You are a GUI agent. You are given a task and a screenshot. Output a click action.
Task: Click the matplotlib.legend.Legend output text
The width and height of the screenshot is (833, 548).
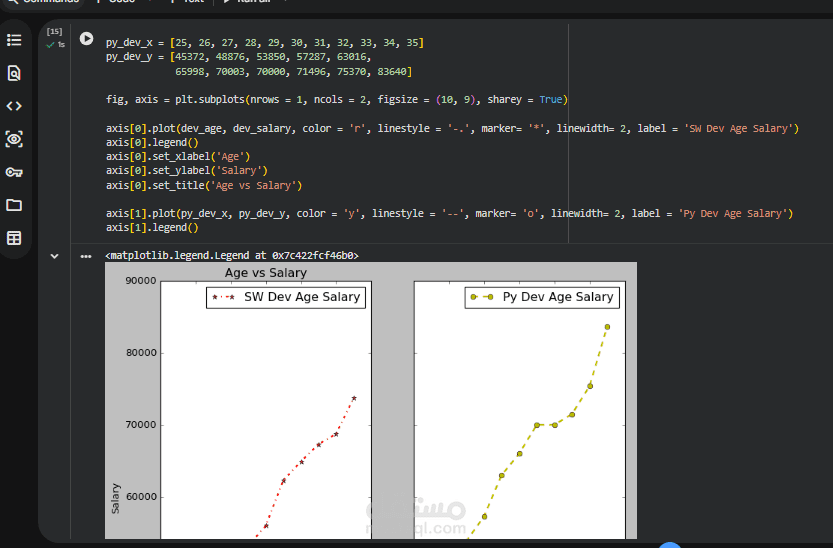click(232, 255)
